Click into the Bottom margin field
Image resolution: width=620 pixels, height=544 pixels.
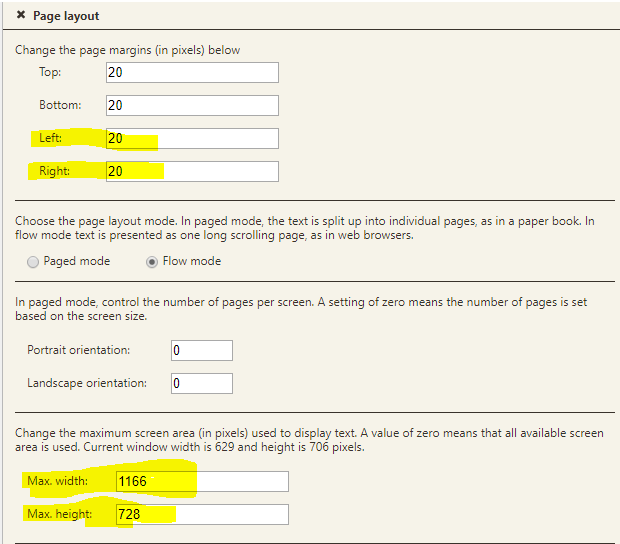[x=191, y=105]
